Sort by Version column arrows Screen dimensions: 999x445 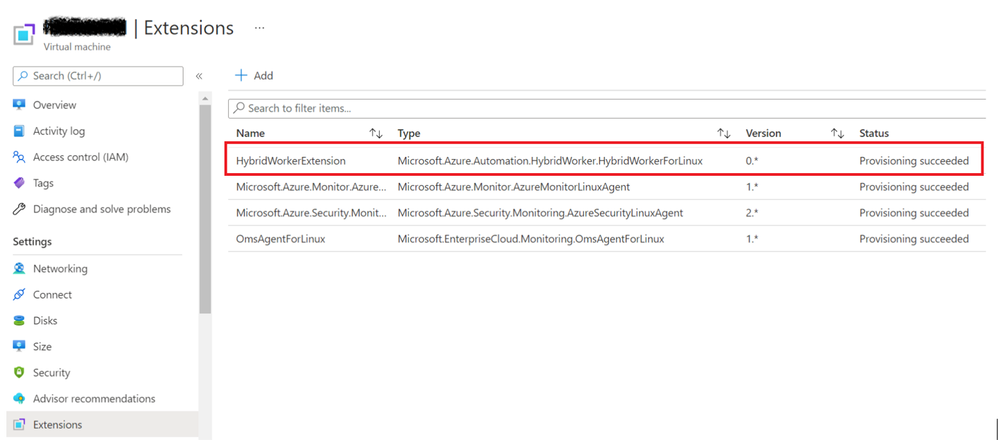(838, 133)
